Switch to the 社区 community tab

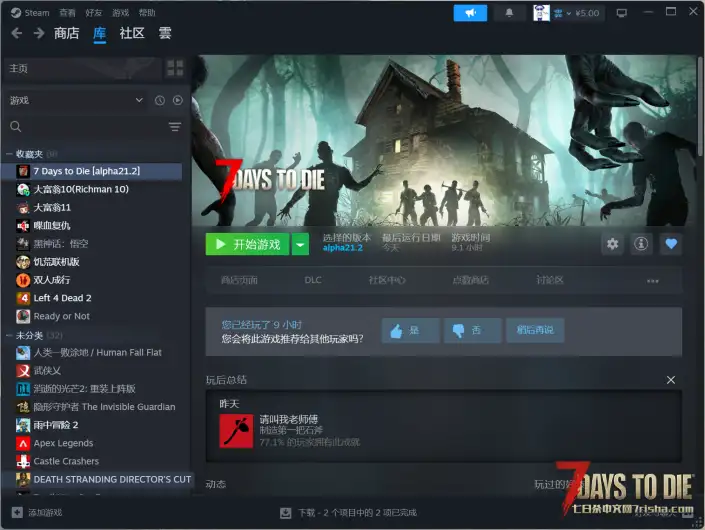point(132,33)
